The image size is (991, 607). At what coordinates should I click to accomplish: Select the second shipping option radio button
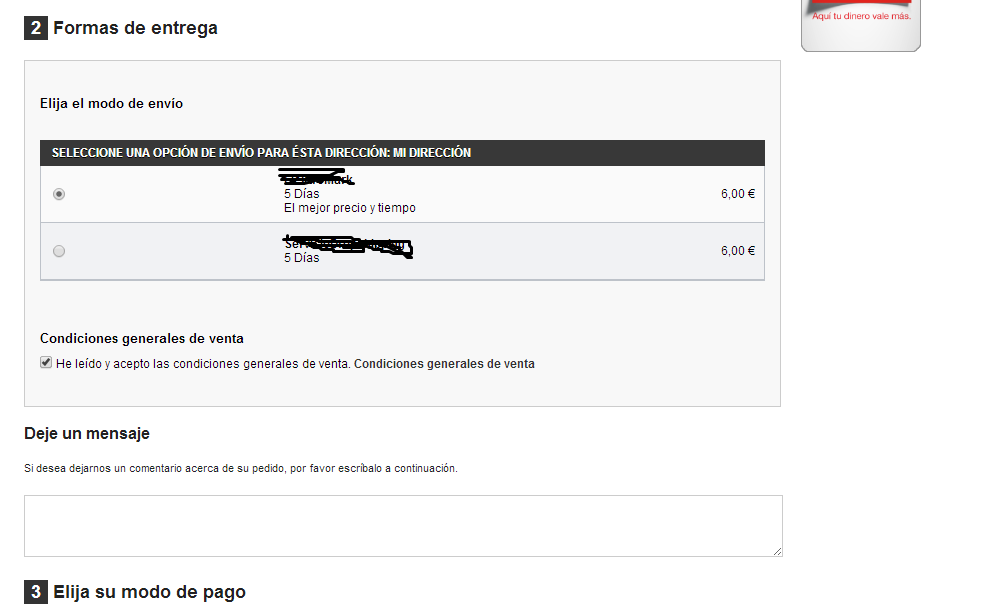point(59,251)
